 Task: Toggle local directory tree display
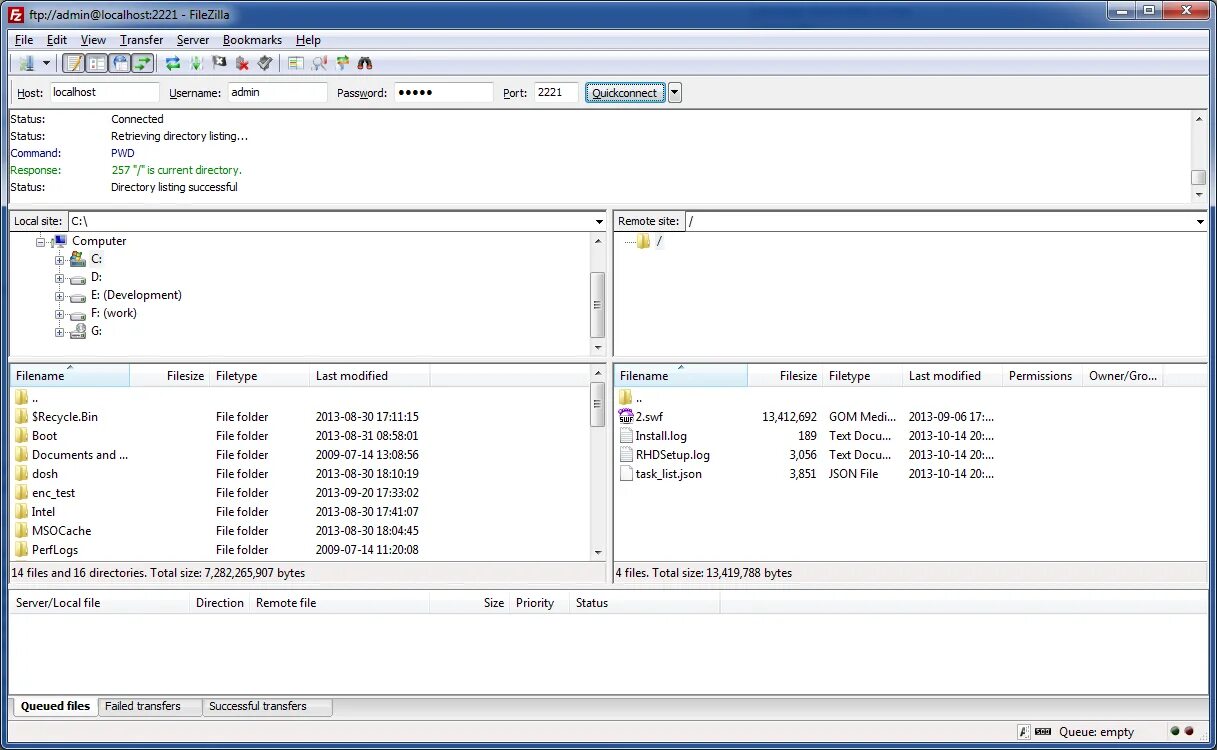pos(96,63)
